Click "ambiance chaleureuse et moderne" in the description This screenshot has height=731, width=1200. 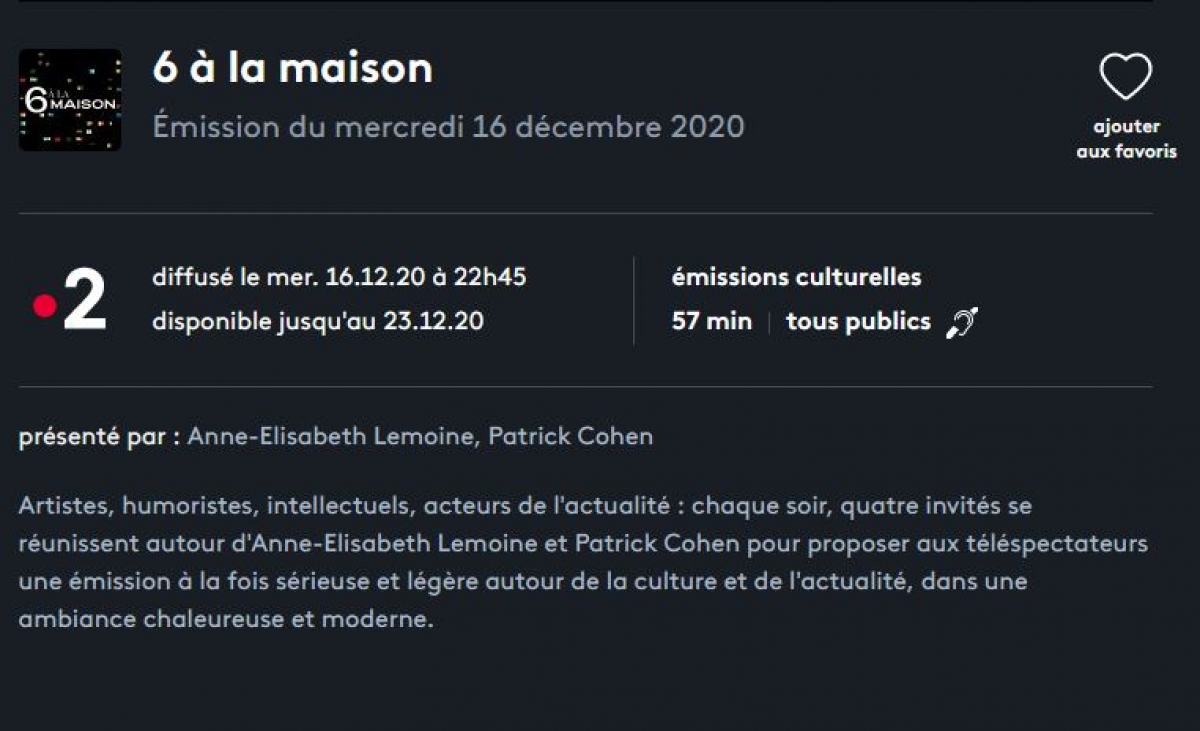225,619
